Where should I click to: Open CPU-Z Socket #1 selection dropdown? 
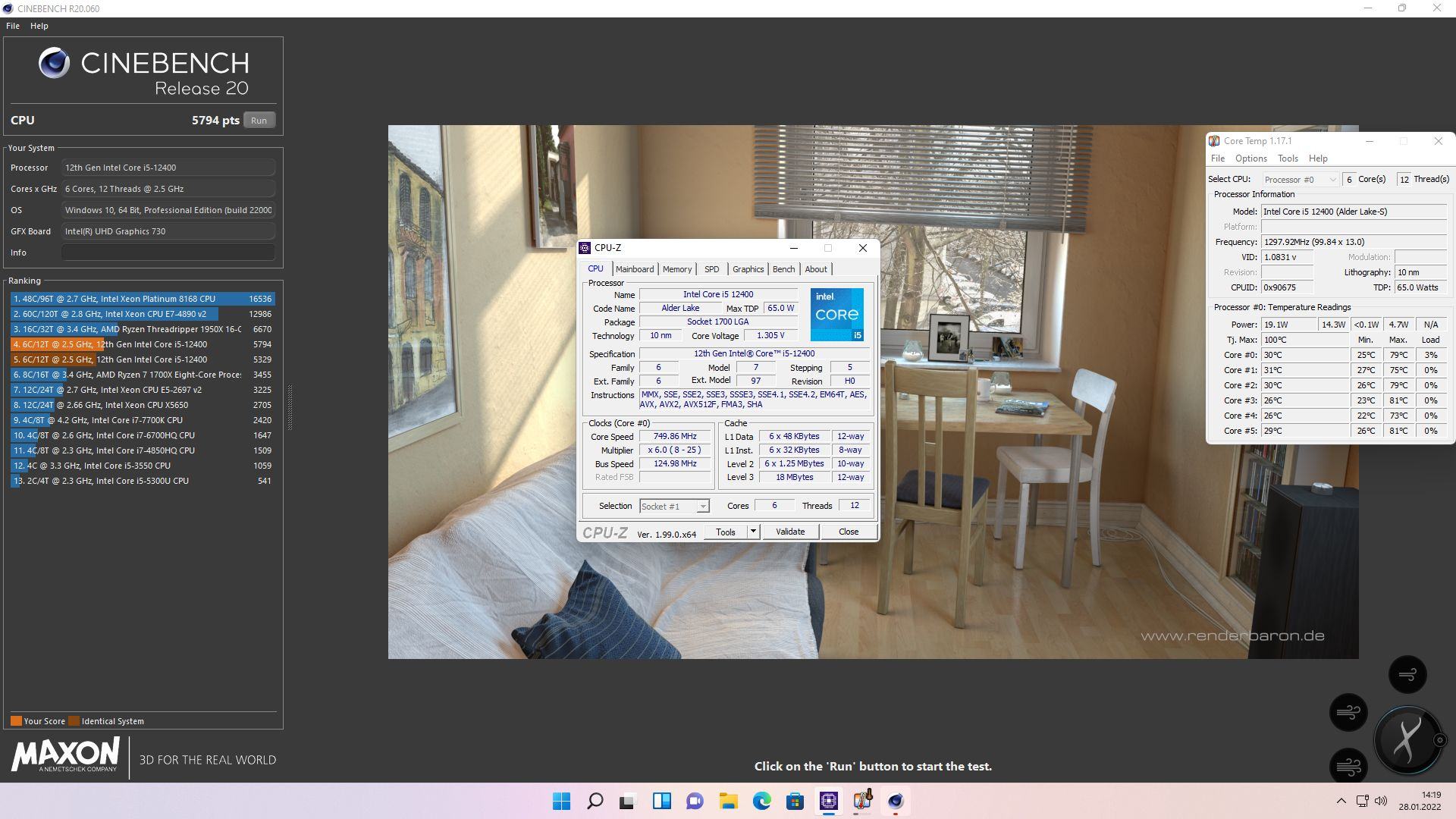coord(674,506)
